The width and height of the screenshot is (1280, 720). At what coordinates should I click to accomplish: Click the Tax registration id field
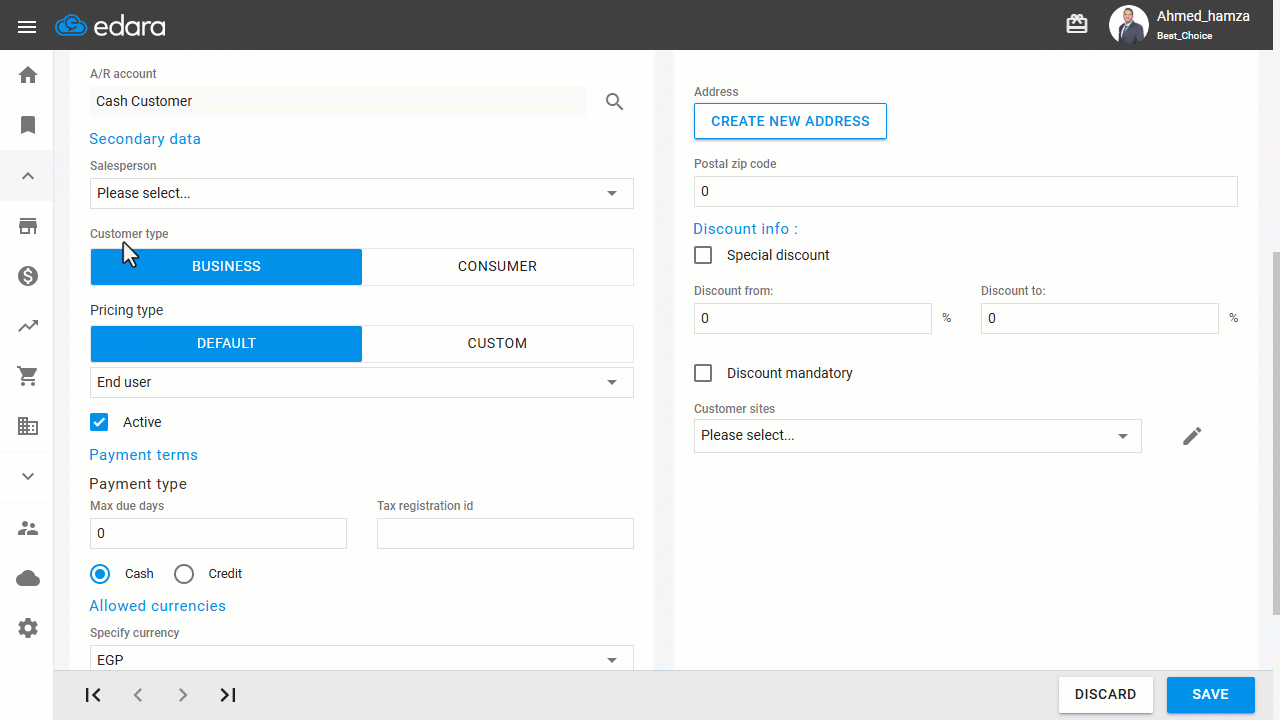coord(505,533)
